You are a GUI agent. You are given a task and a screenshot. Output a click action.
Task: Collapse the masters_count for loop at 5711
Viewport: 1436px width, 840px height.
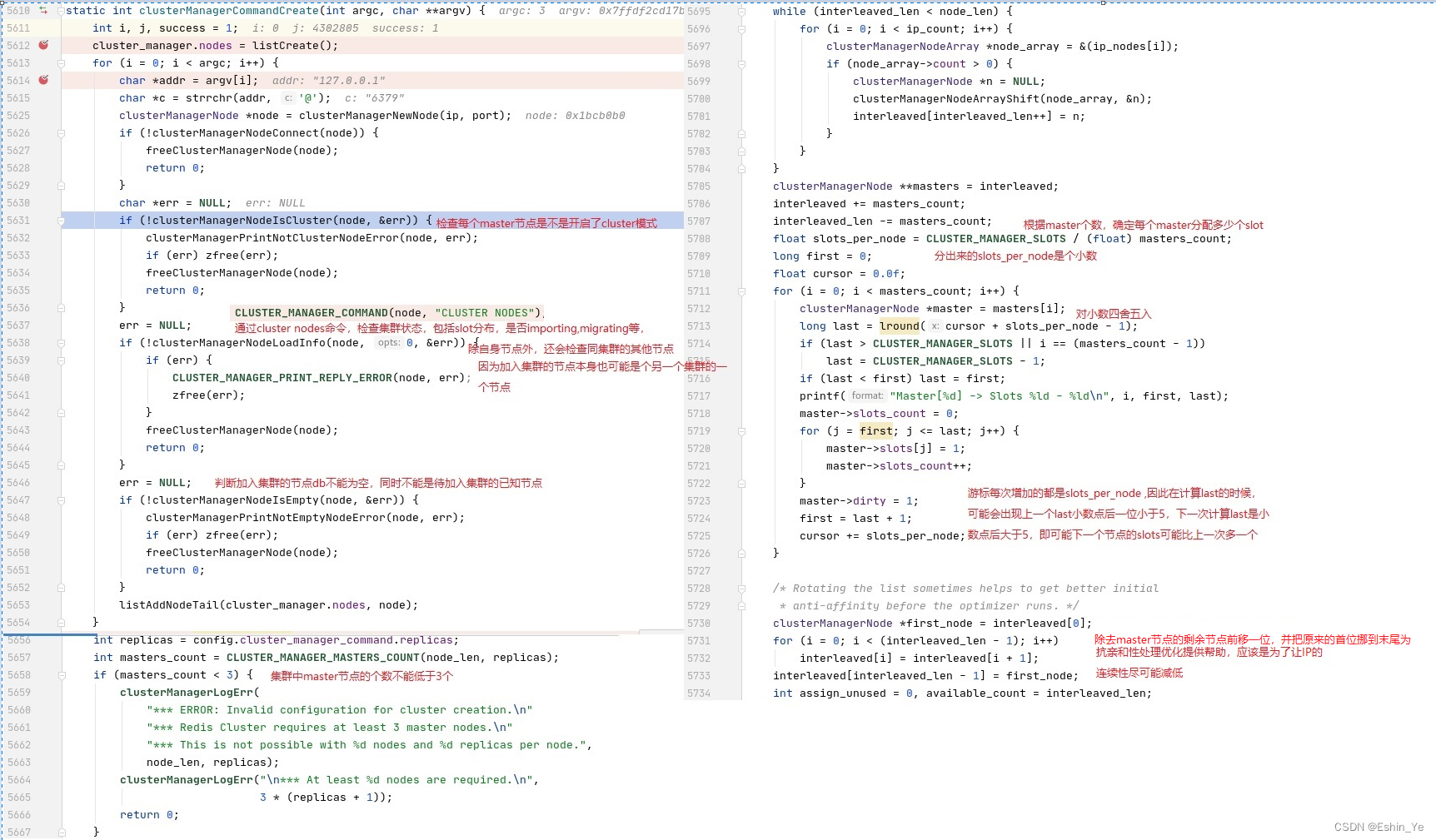coord(741,291)
